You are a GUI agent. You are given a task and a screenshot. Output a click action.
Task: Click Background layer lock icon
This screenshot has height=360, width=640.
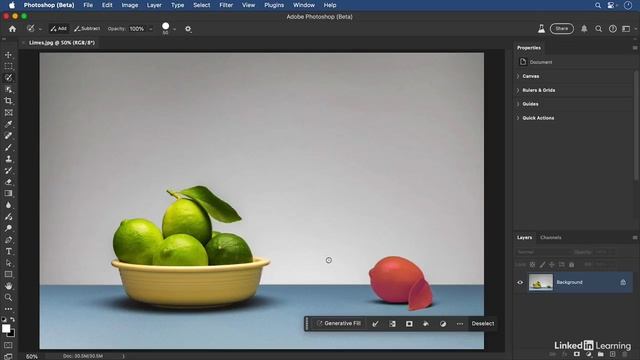click(x=623, y=282)
